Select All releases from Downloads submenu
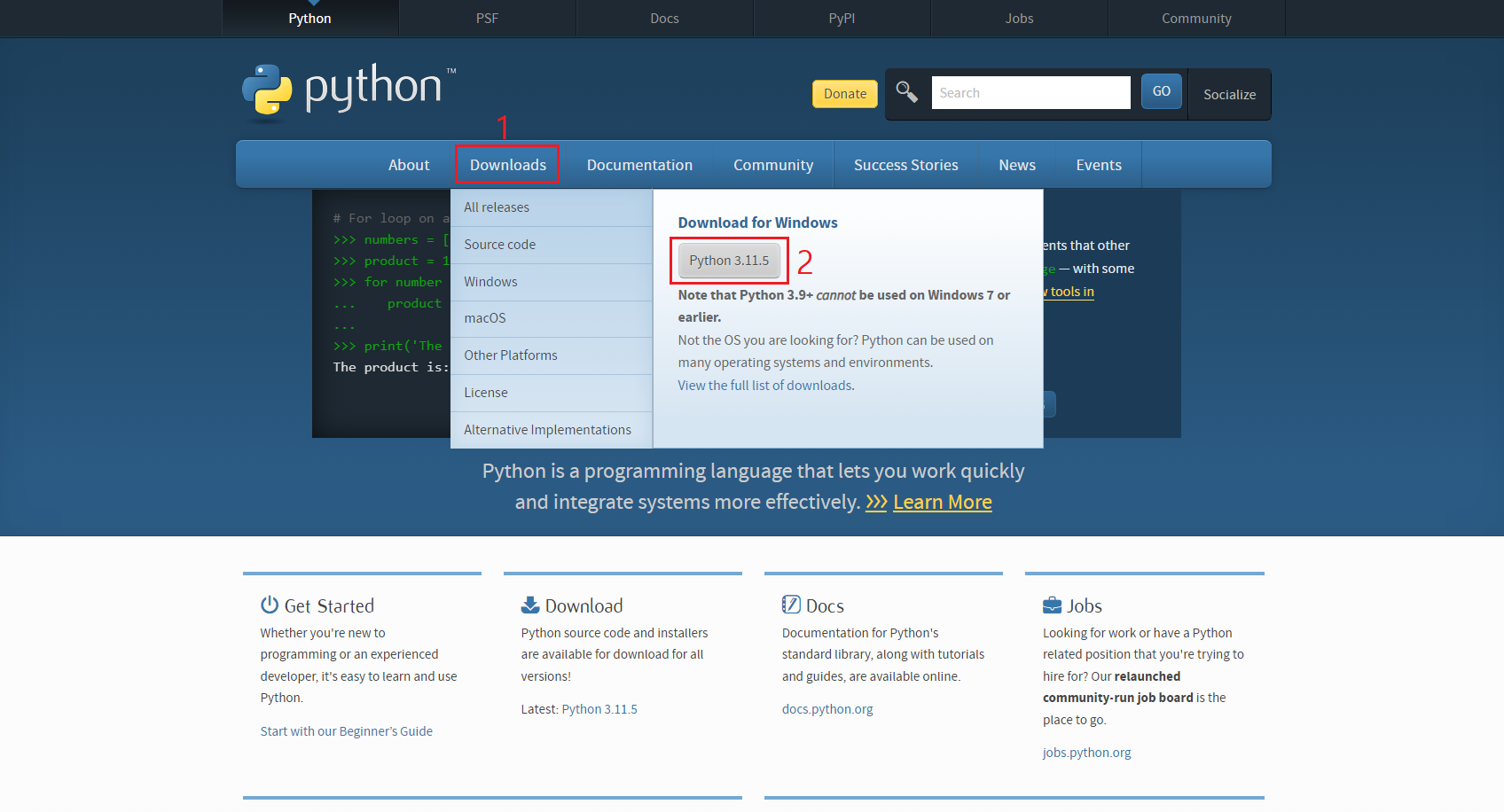The image size is (1504, 812). click(552, 207)
